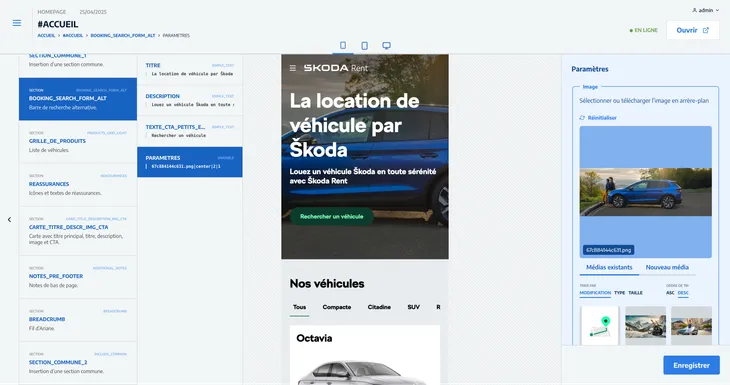
Task: Click selected background image of blue car
Action: 645,192
